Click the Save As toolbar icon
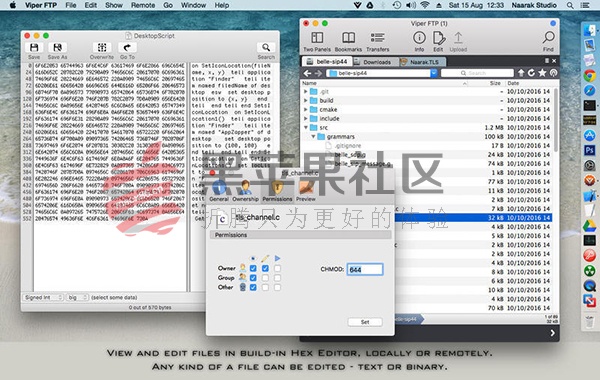This screenshot has height=380, width=600. coord(57,47)
